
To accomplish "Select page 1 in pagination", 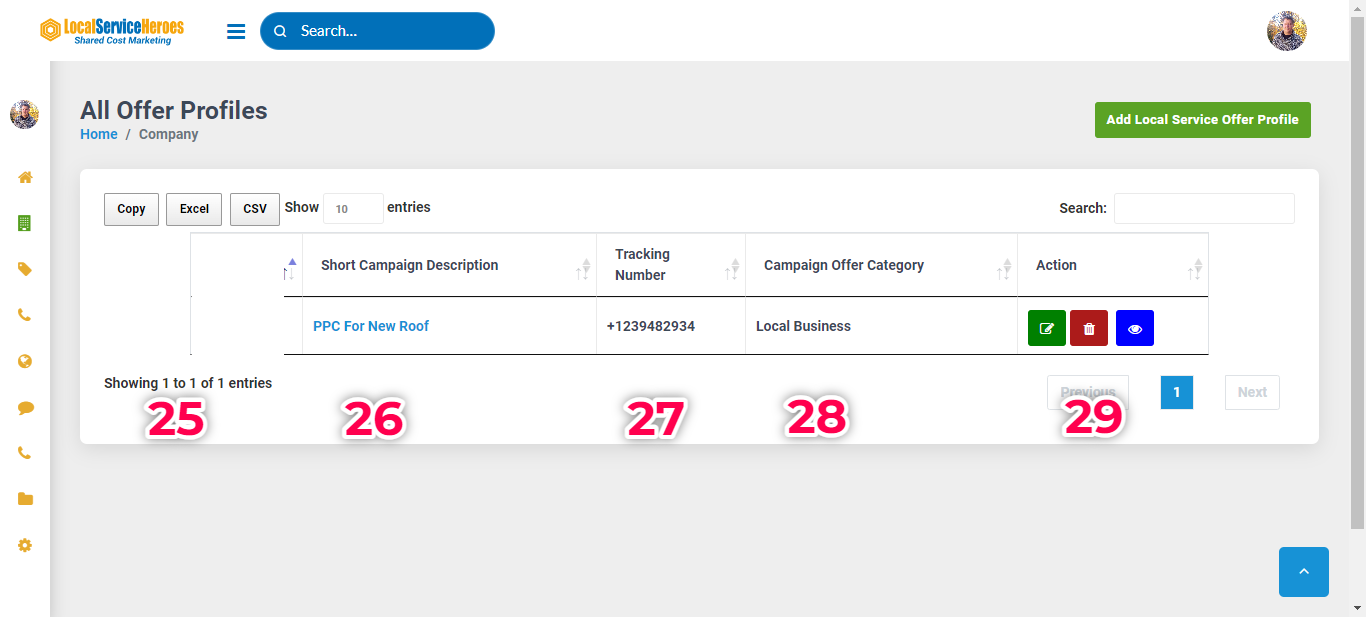I will [1176, 392].
